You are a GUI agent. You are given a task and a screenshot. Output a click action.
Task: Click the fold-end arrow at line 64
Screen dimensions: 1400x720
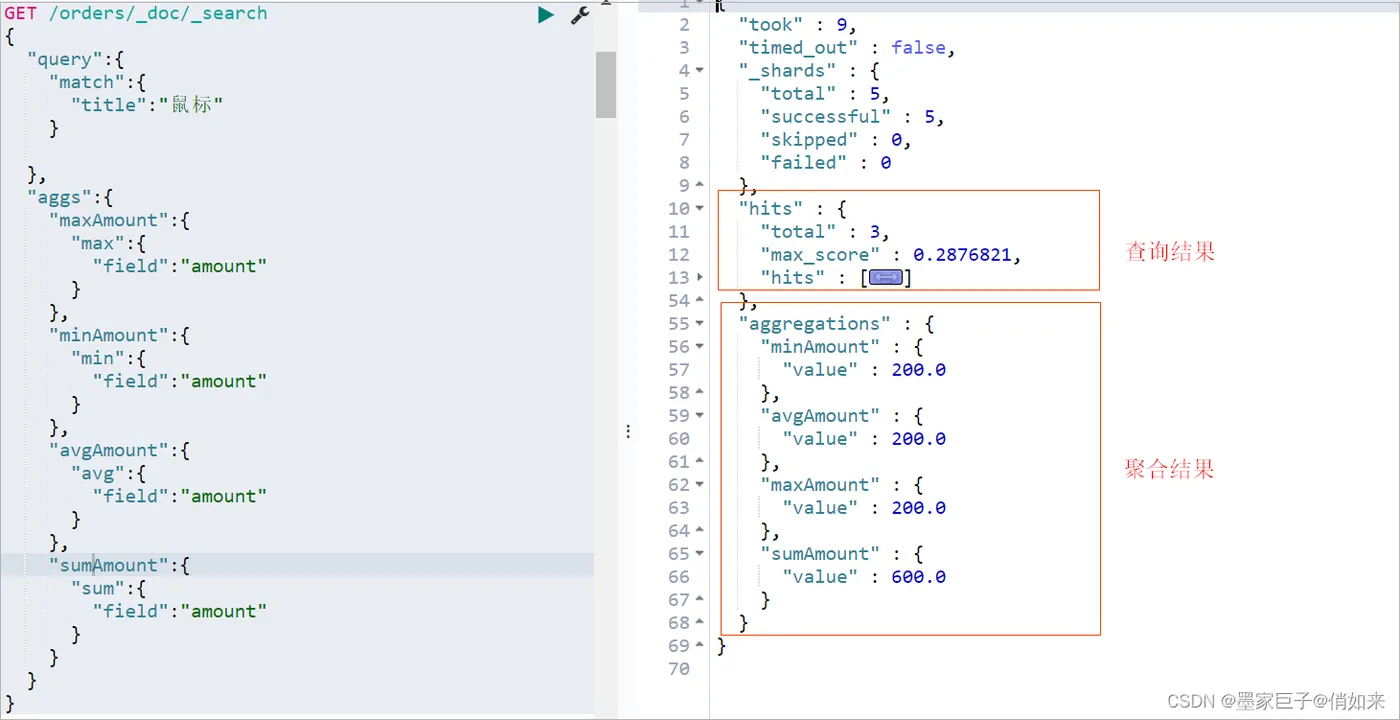tap(699, 530)
